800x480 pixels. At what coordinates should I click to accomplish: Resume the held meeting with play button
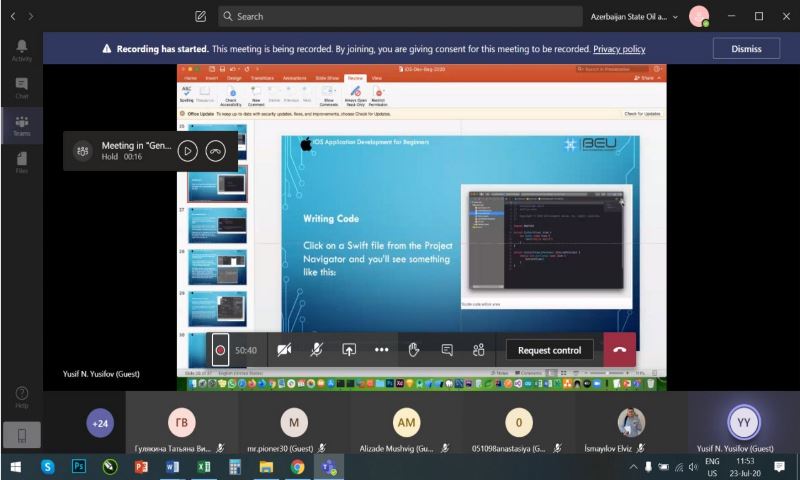click(188, 151)
